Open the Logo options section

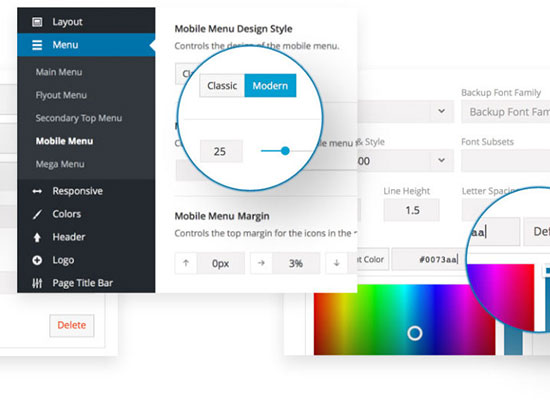click(86, 260)
